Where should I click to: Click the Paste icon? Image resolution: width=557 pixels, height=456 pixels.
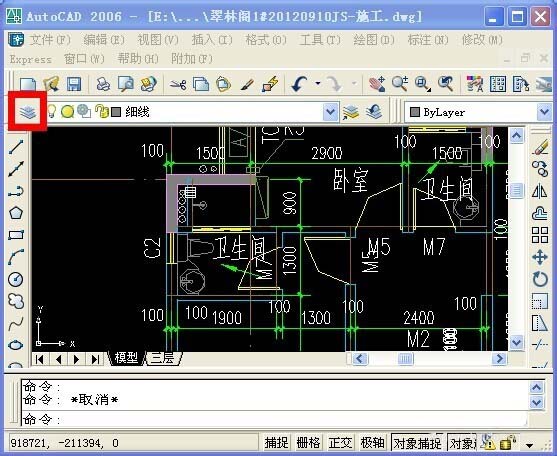pos(224,84)
